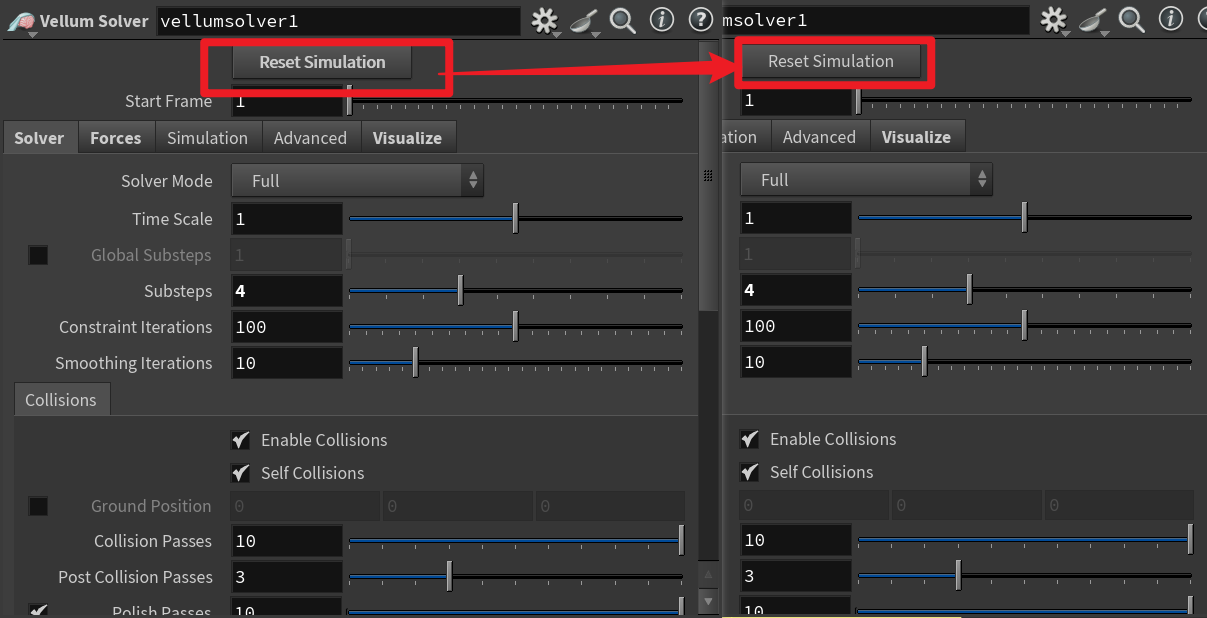1207x618 pixels.
Task: Enable the Global Substeps checkbox
Action: click(x=38, y=255)
